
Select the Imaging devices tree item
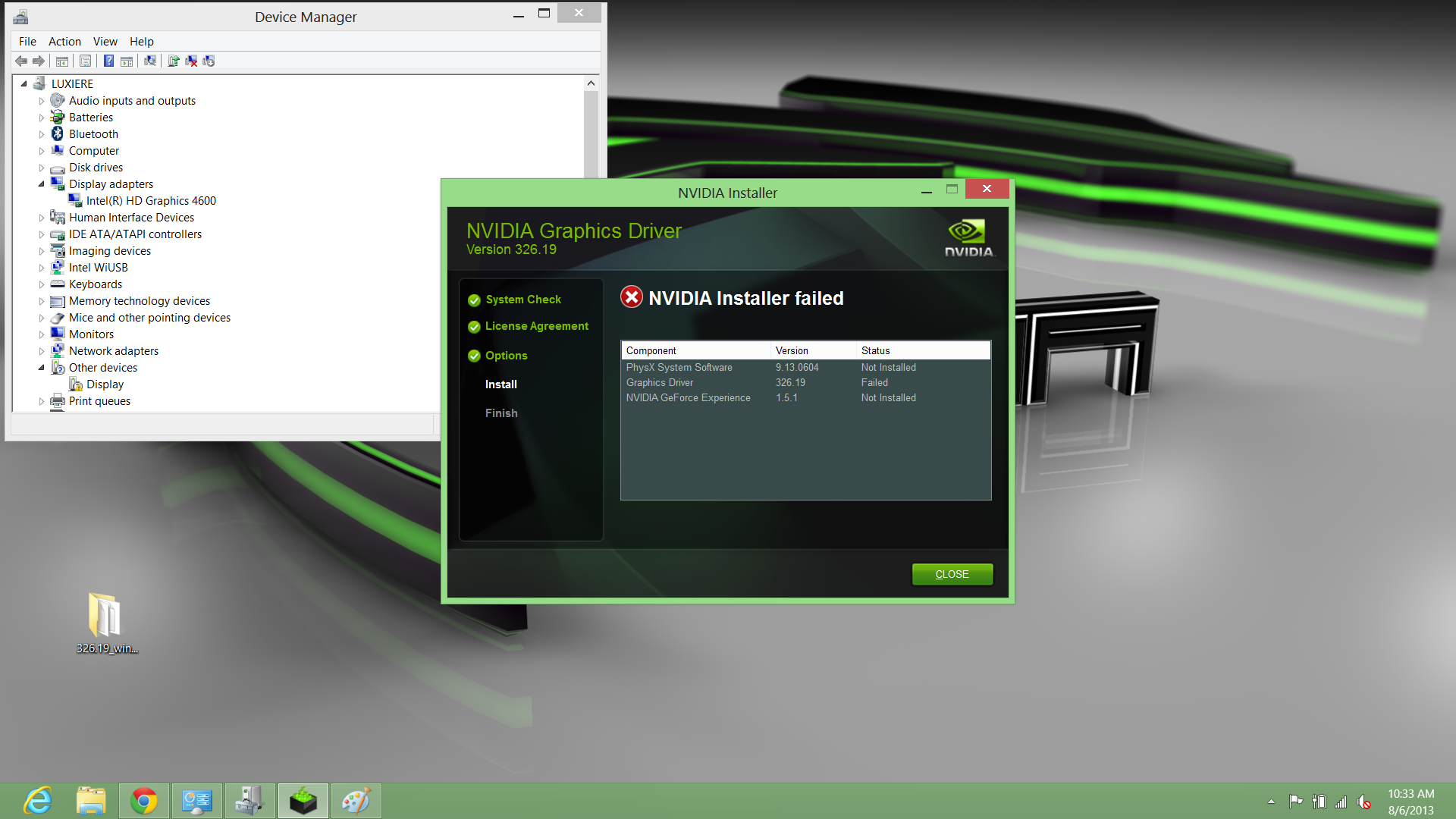(110, 251)
